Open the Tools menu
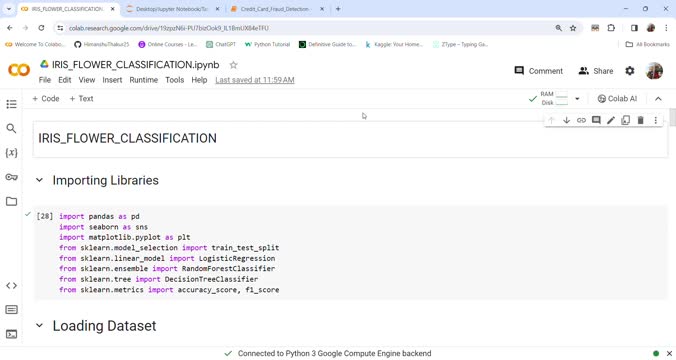676x360 pixels. pos(175,80)
